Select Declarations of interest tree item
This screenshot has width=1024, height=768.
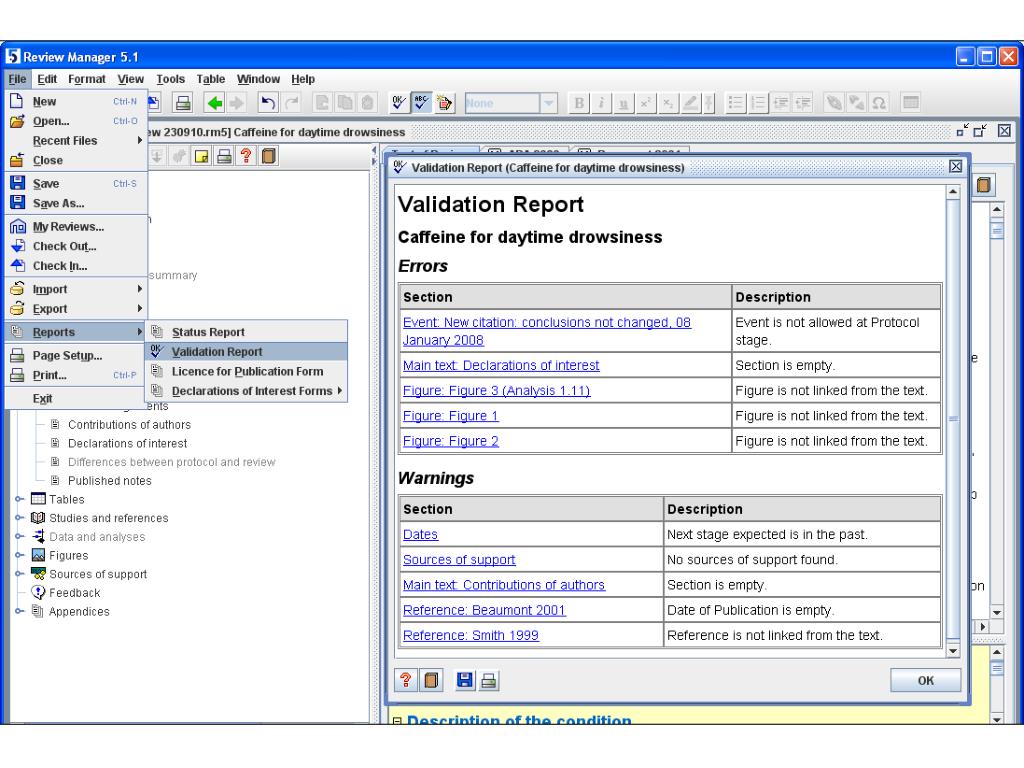click(127, 443)
